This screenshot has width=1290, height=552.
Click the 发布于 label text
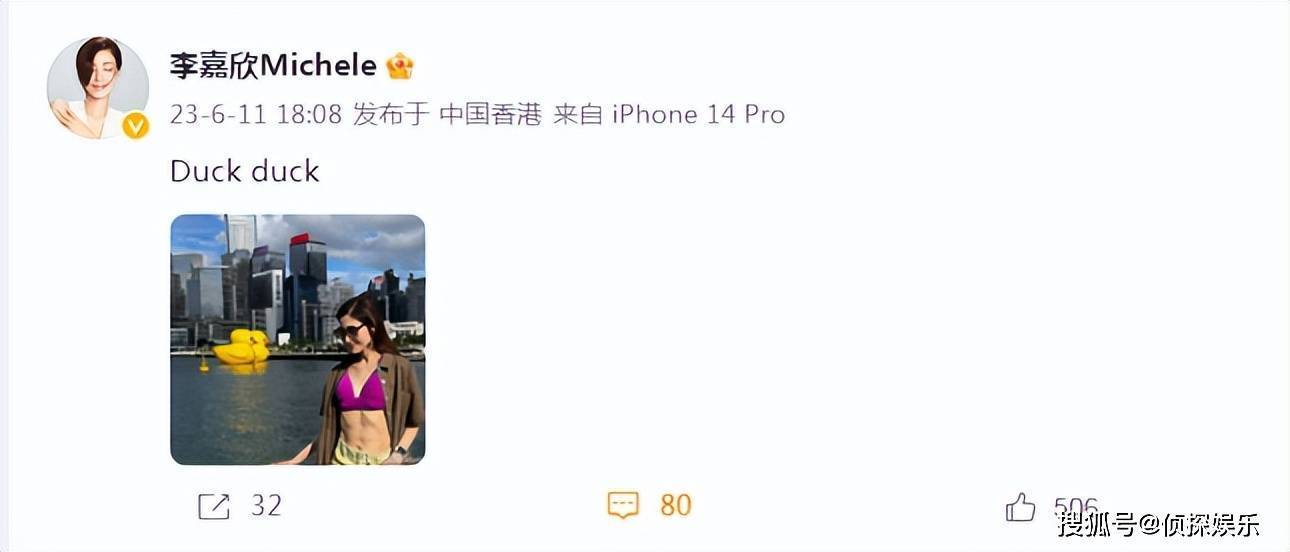(391, 114)
